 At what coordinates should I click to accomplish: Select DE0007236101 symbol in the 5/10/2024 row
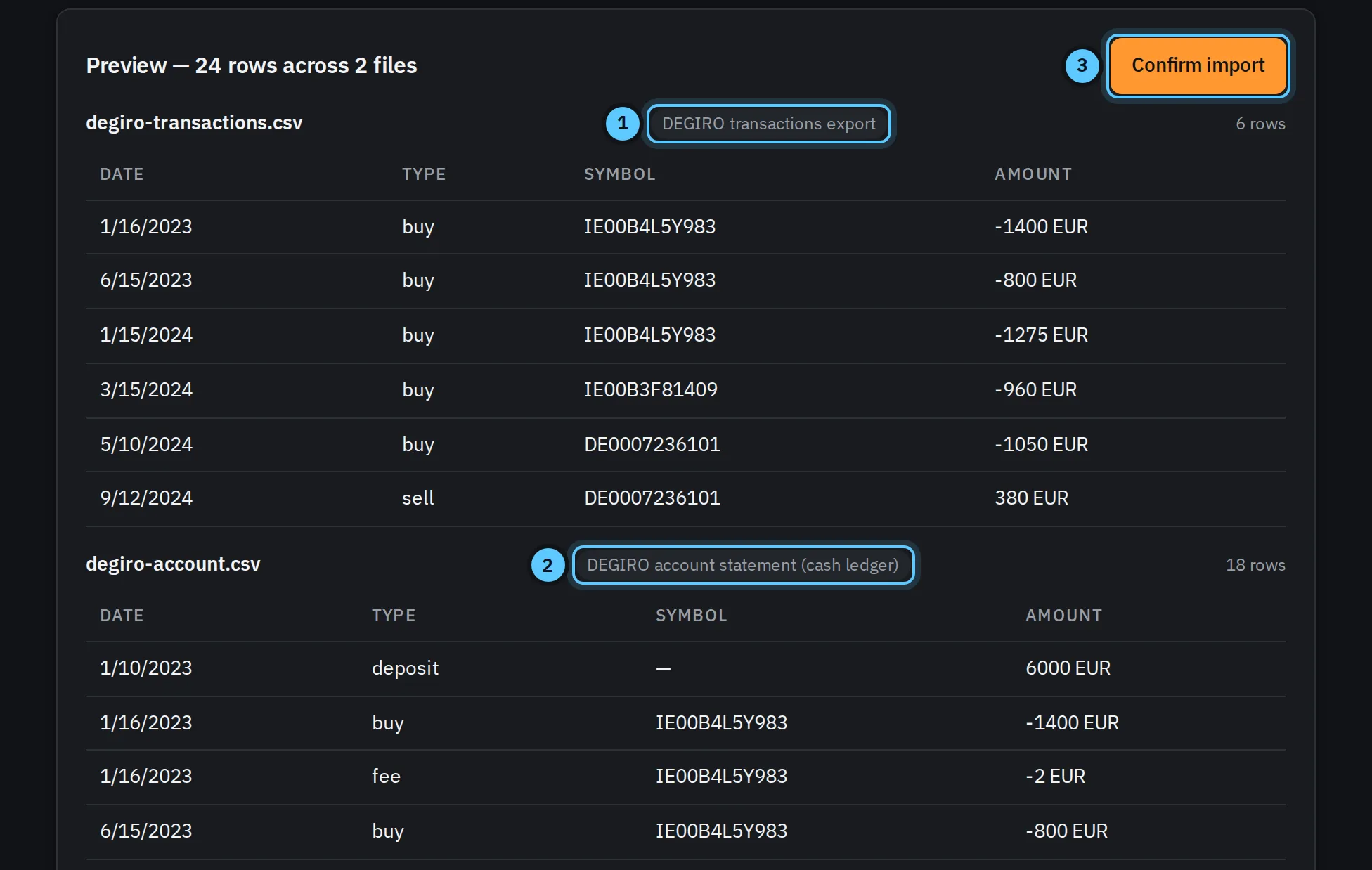click(x=652, y=444)
